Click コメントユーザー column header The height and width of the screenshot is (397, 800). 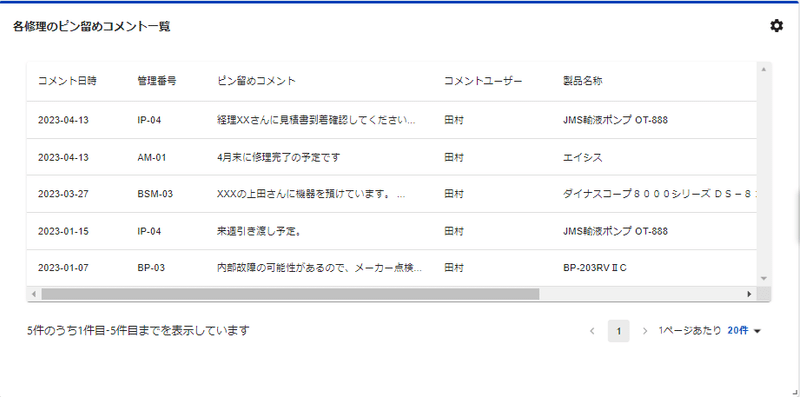click(483, 81)
